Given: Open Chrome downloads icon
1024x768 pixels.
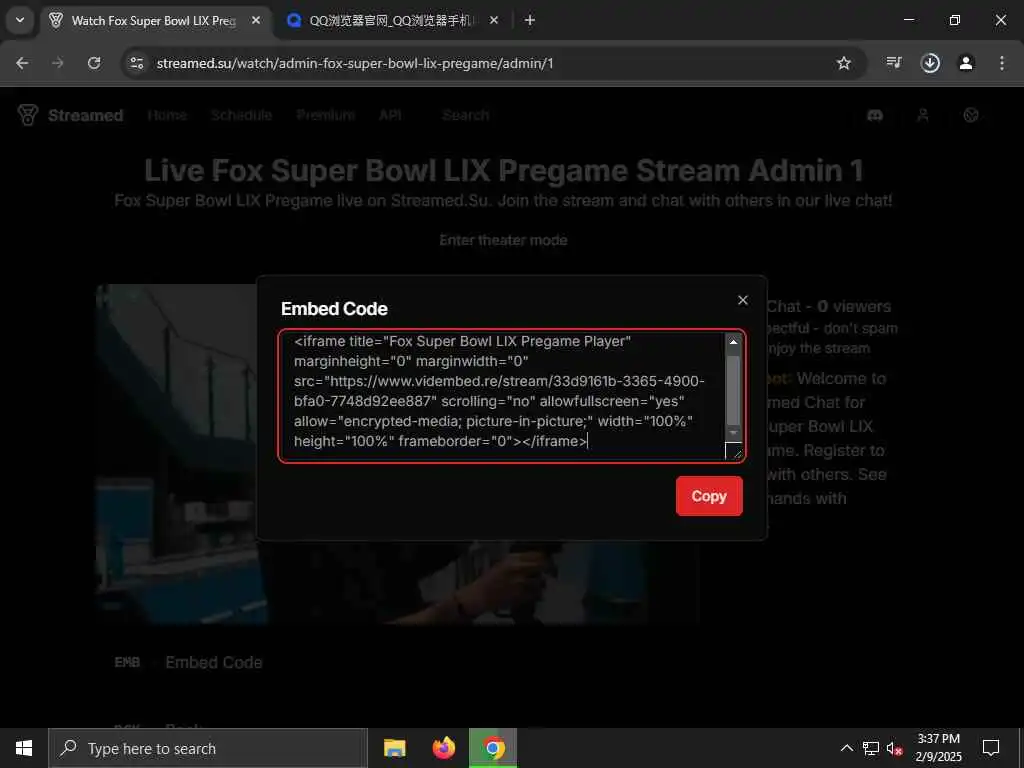Looking at the screenshot, I should coord(930,63).
